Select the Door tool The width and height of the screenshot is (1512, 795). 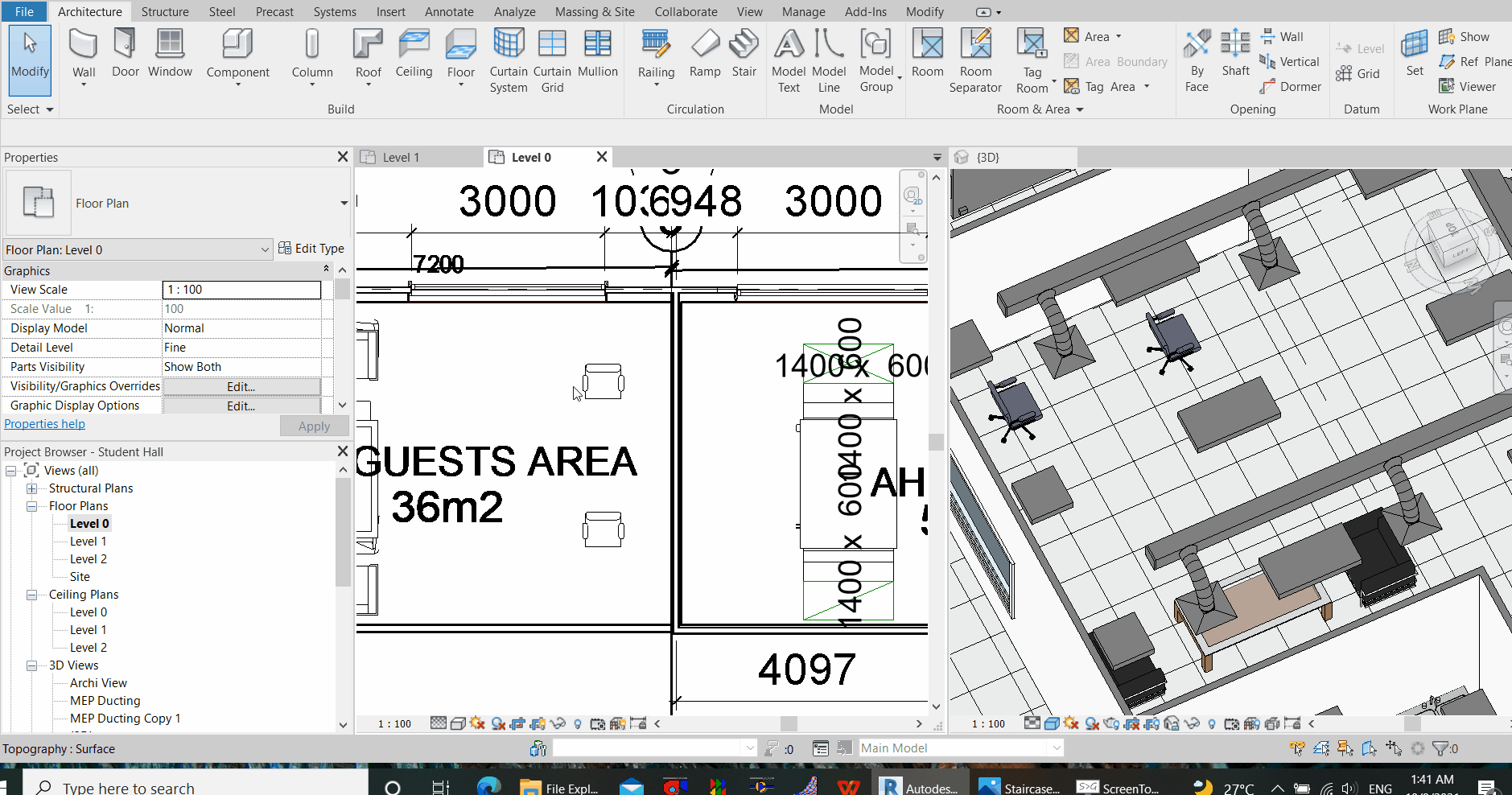125,53
